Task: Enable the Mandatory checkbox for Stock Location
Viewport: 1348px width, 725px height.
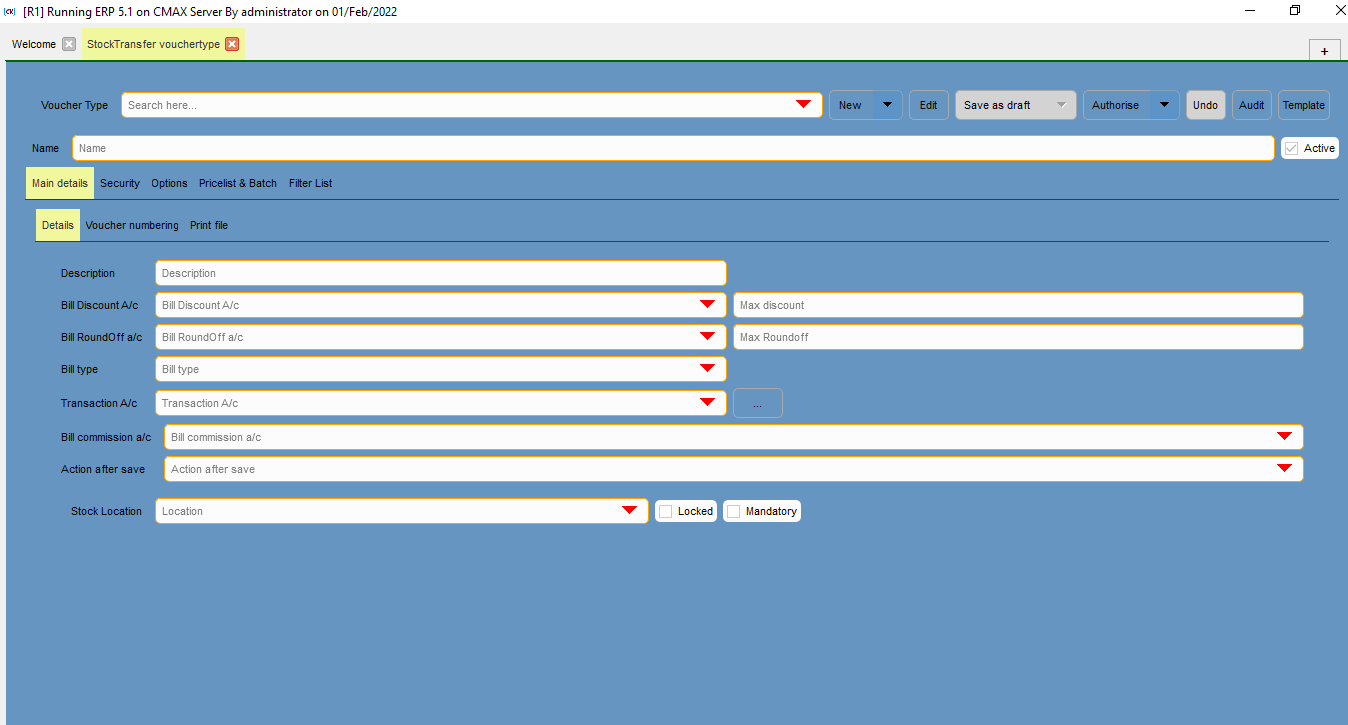Action: click(734, 510)
